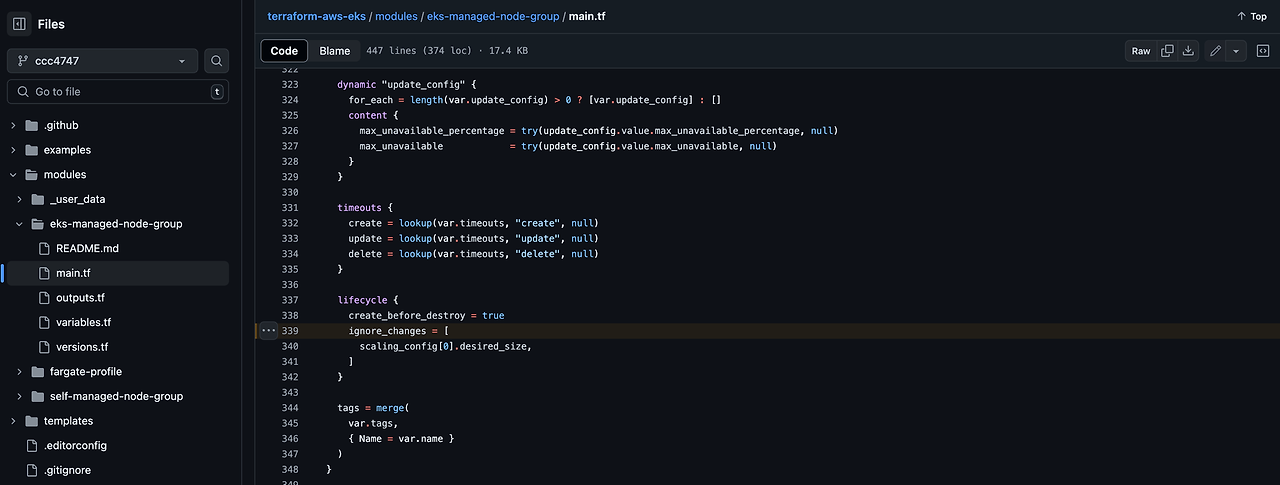Go to eks-managed-node-group breadcrumb link
Viewport: 1280px width, 485px height.
(x=493, y=16)
